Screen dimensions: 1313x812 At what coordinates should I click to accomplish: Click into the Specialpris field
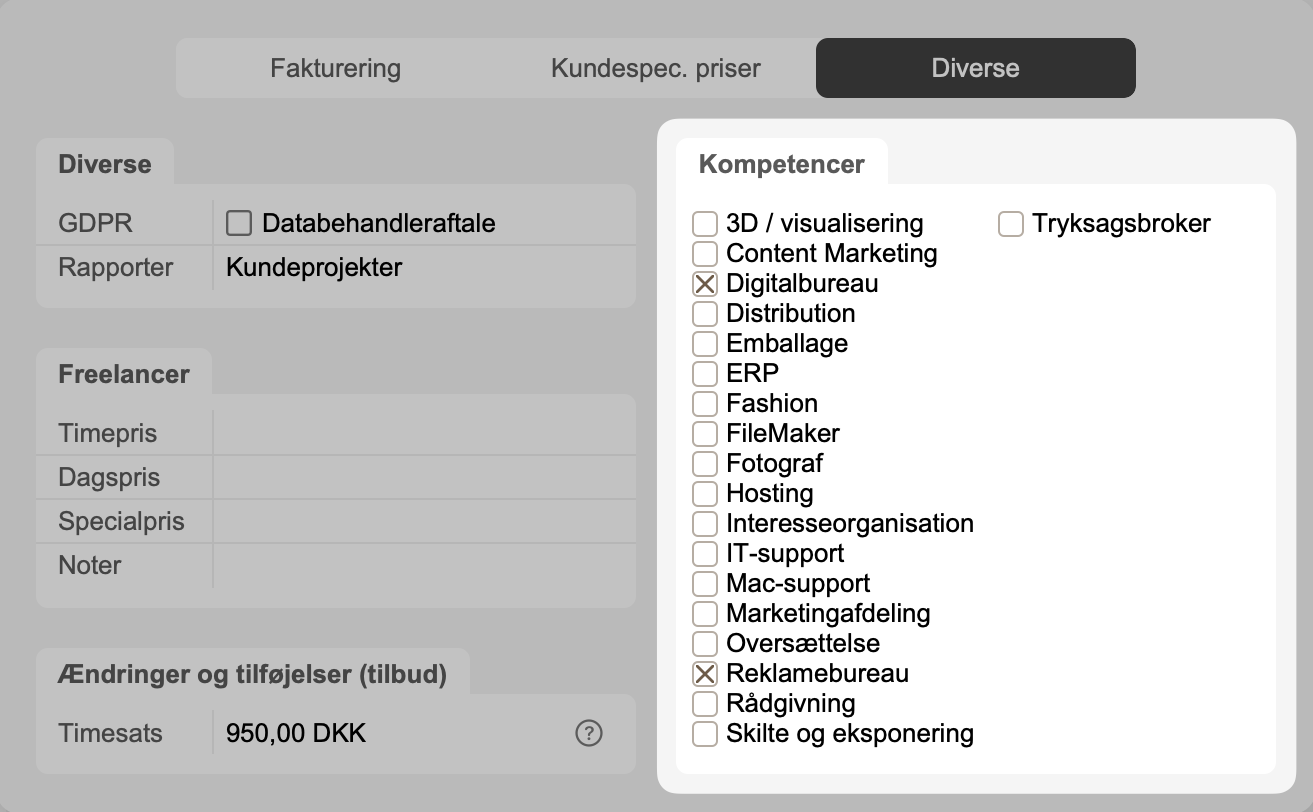(423, 522)
